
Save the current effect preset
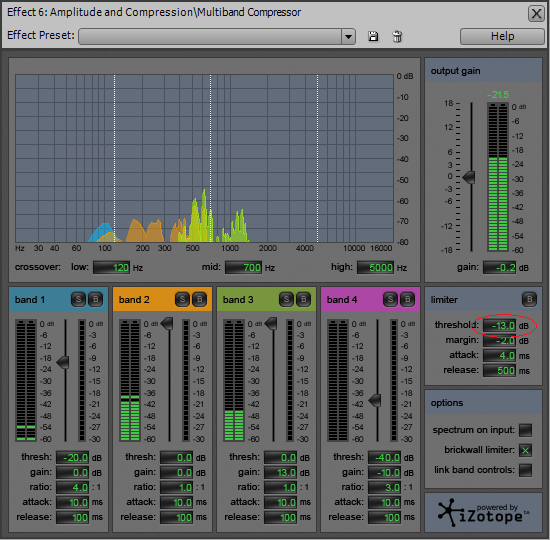(373, 36)
